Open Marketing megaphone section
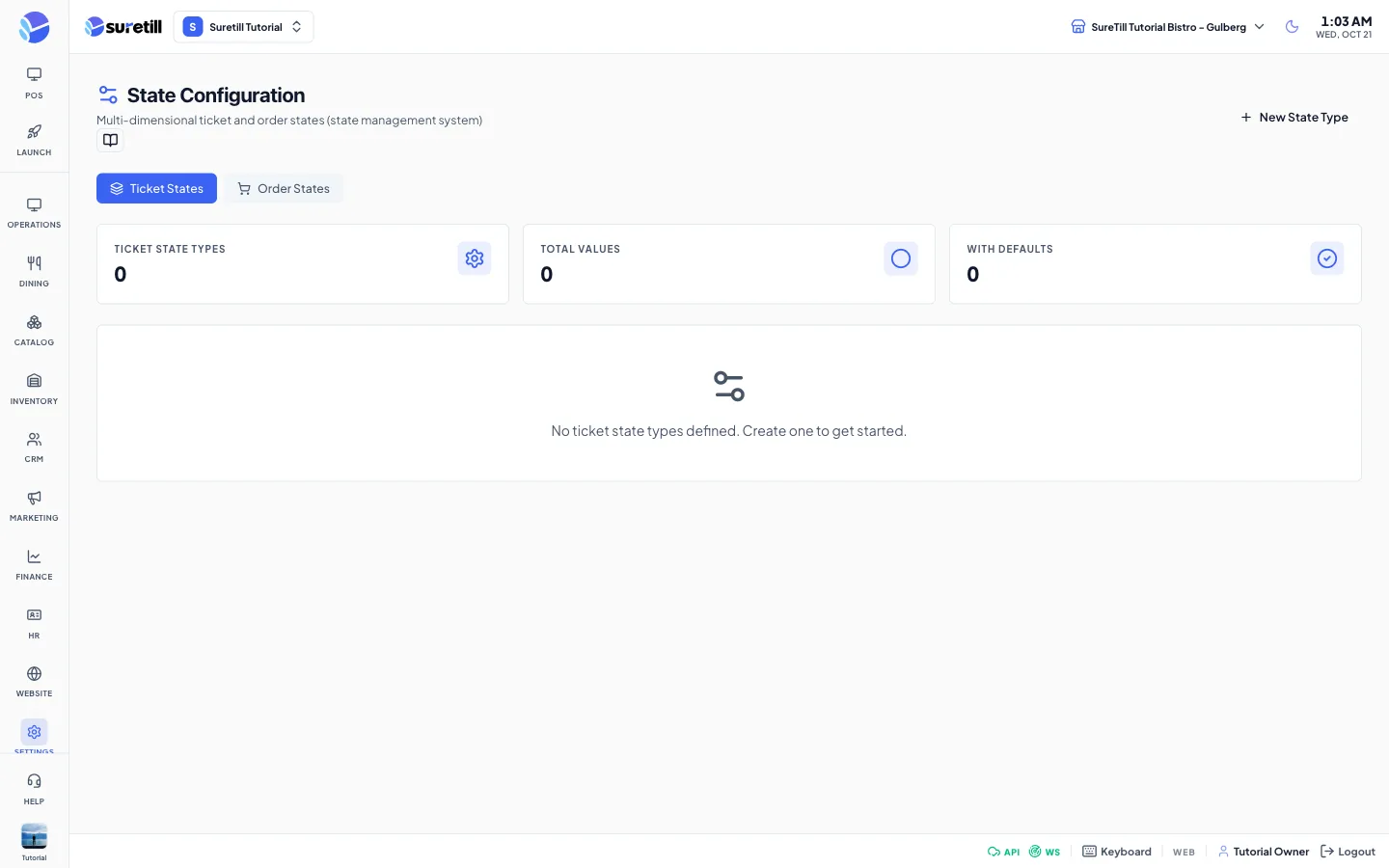1389x868 pixels. (34, 506)
